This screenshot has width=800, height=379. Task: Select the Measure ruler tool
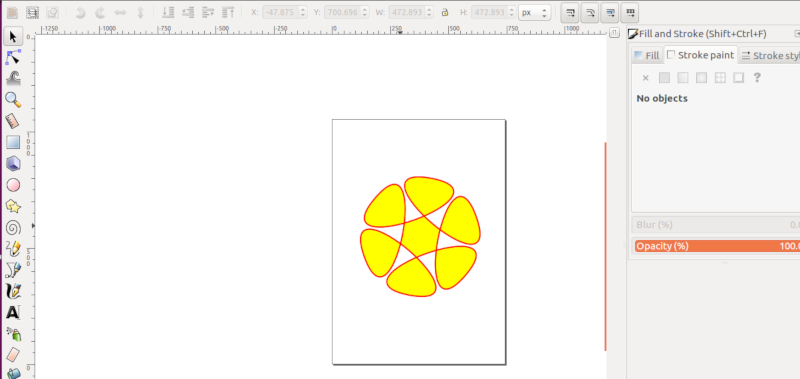click(x=13, y=121)
